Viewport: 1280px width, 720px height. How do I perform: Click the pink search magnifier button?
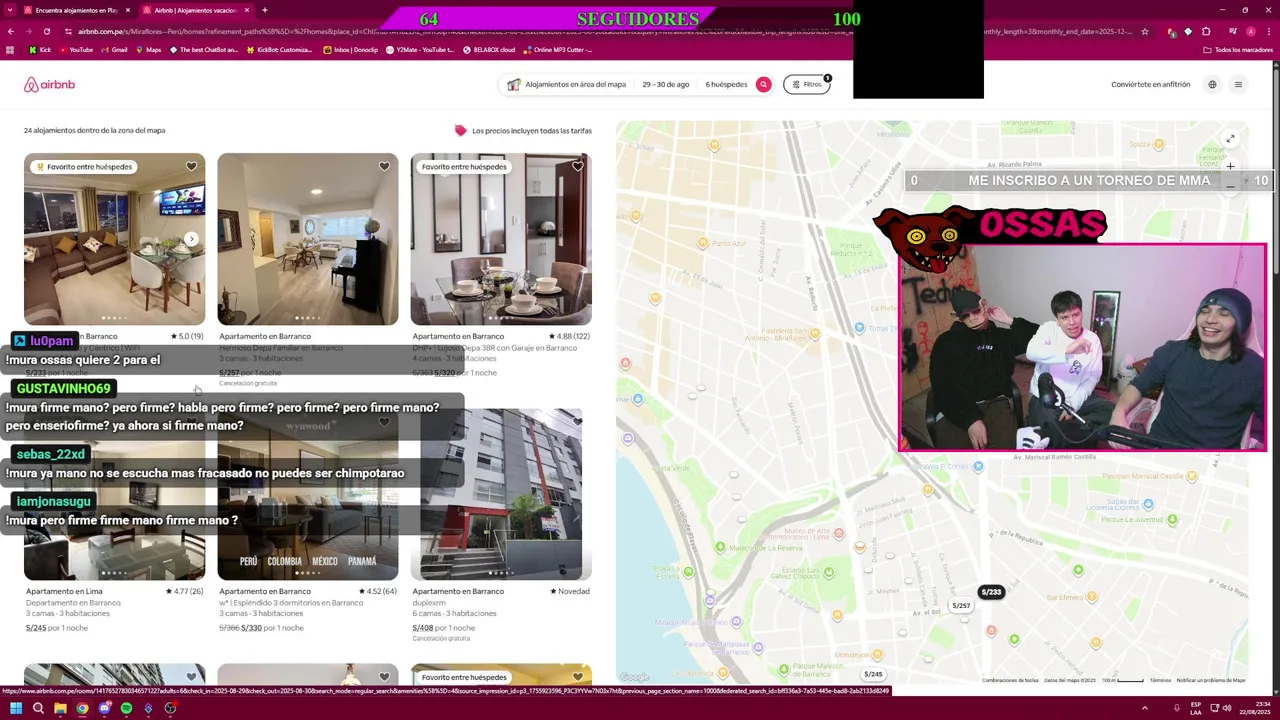[763, 84]
